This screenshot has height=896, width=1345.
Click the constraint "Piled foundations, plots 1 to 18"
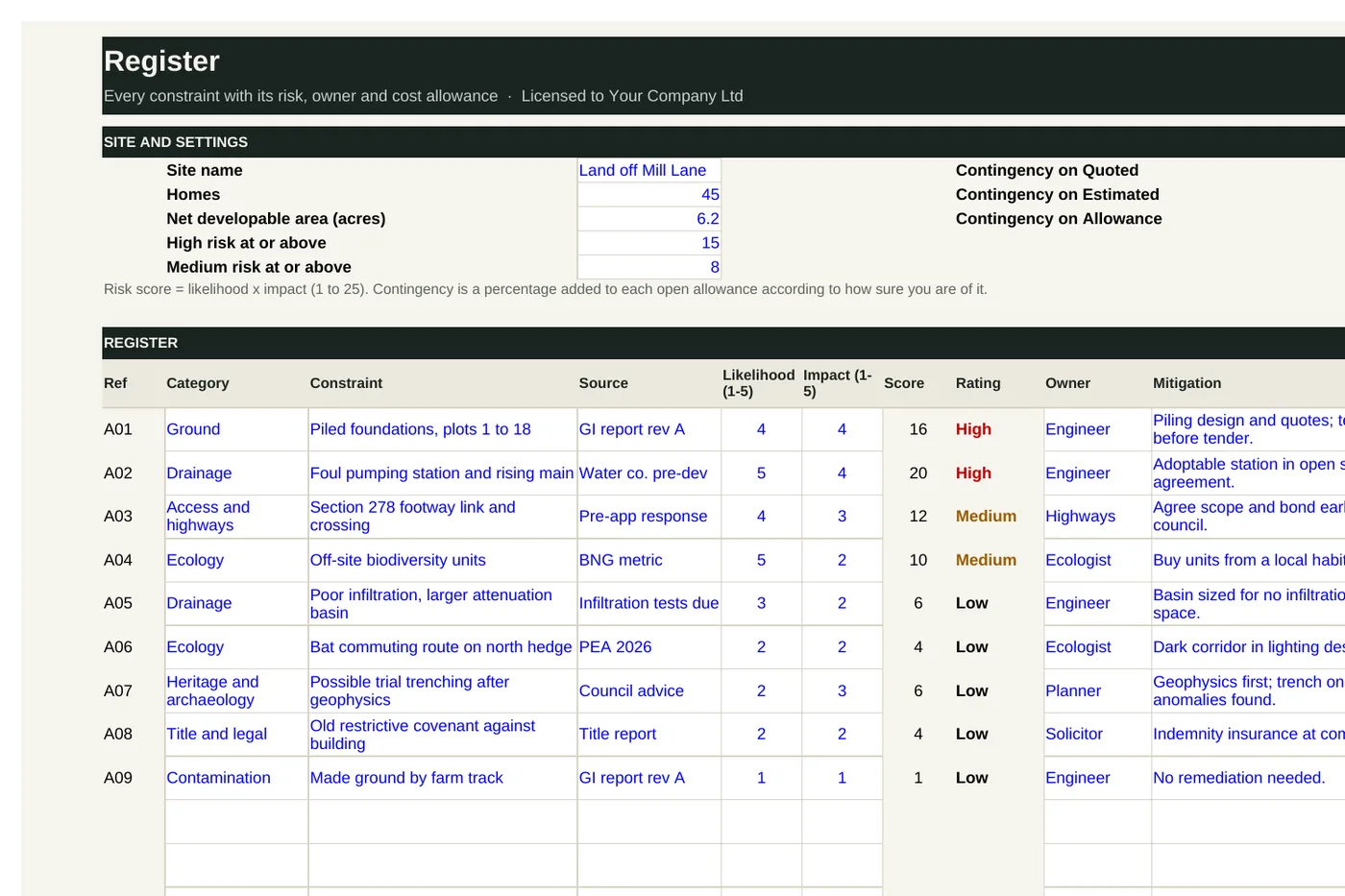pyautogui.click(x=443, y=429)
